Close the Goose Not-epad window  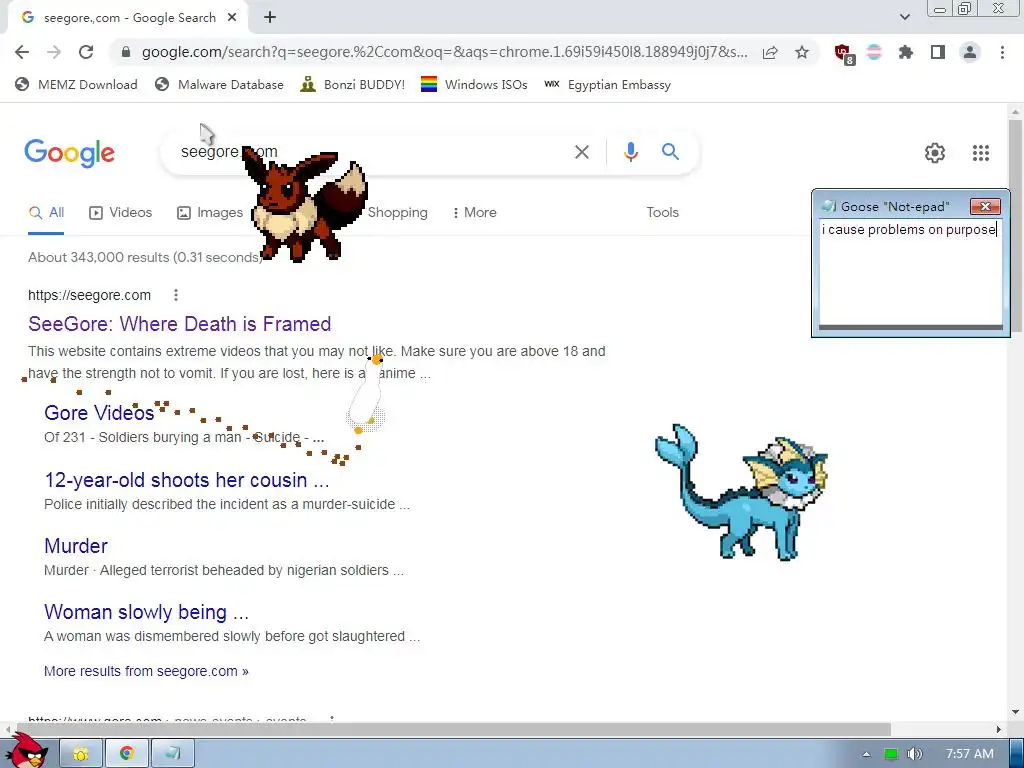point(985,207)
